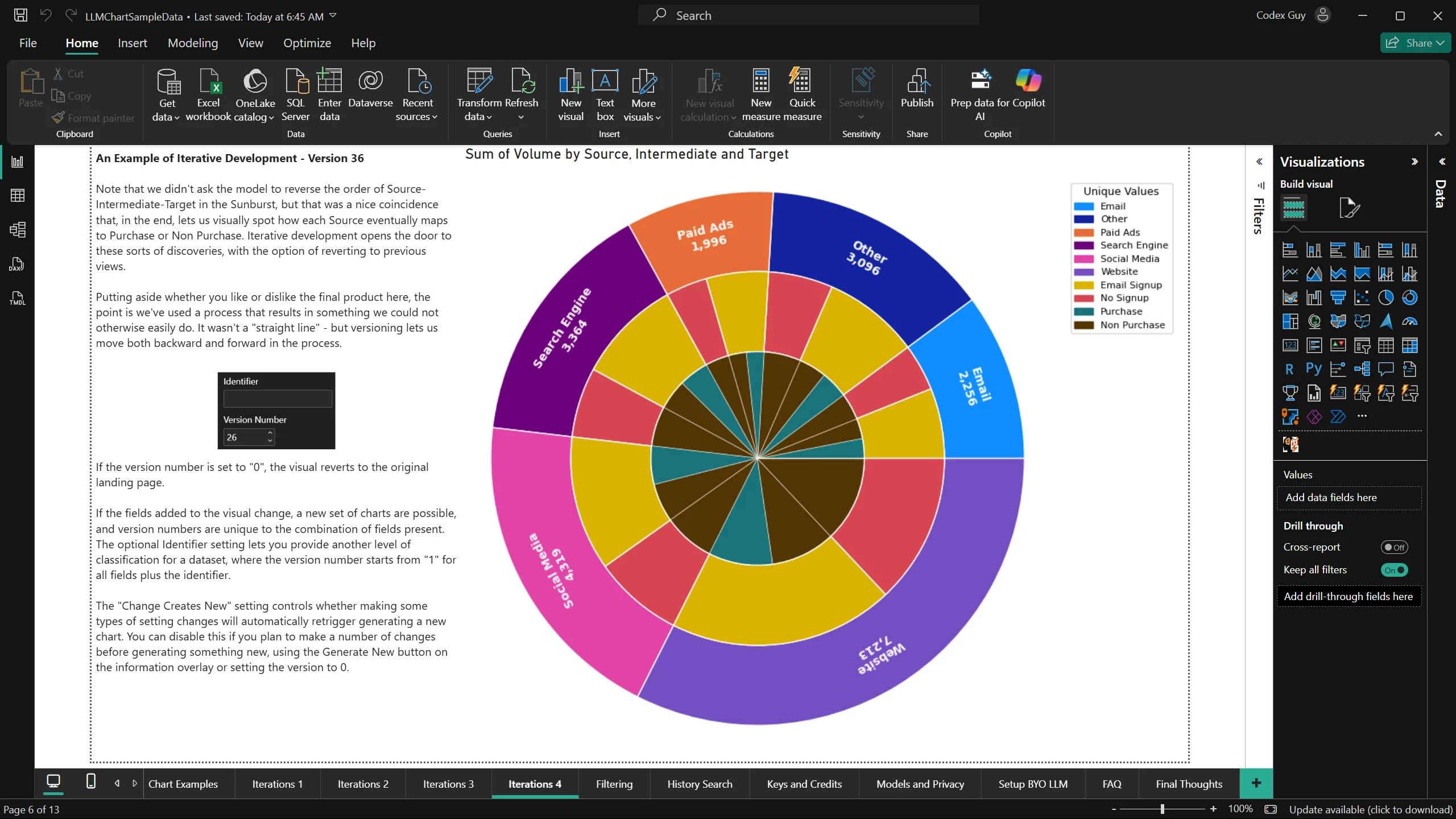The width and height of the screenshot is (1456, 819).
Task: Select the R script visual icon
Action: [1289, 369]
